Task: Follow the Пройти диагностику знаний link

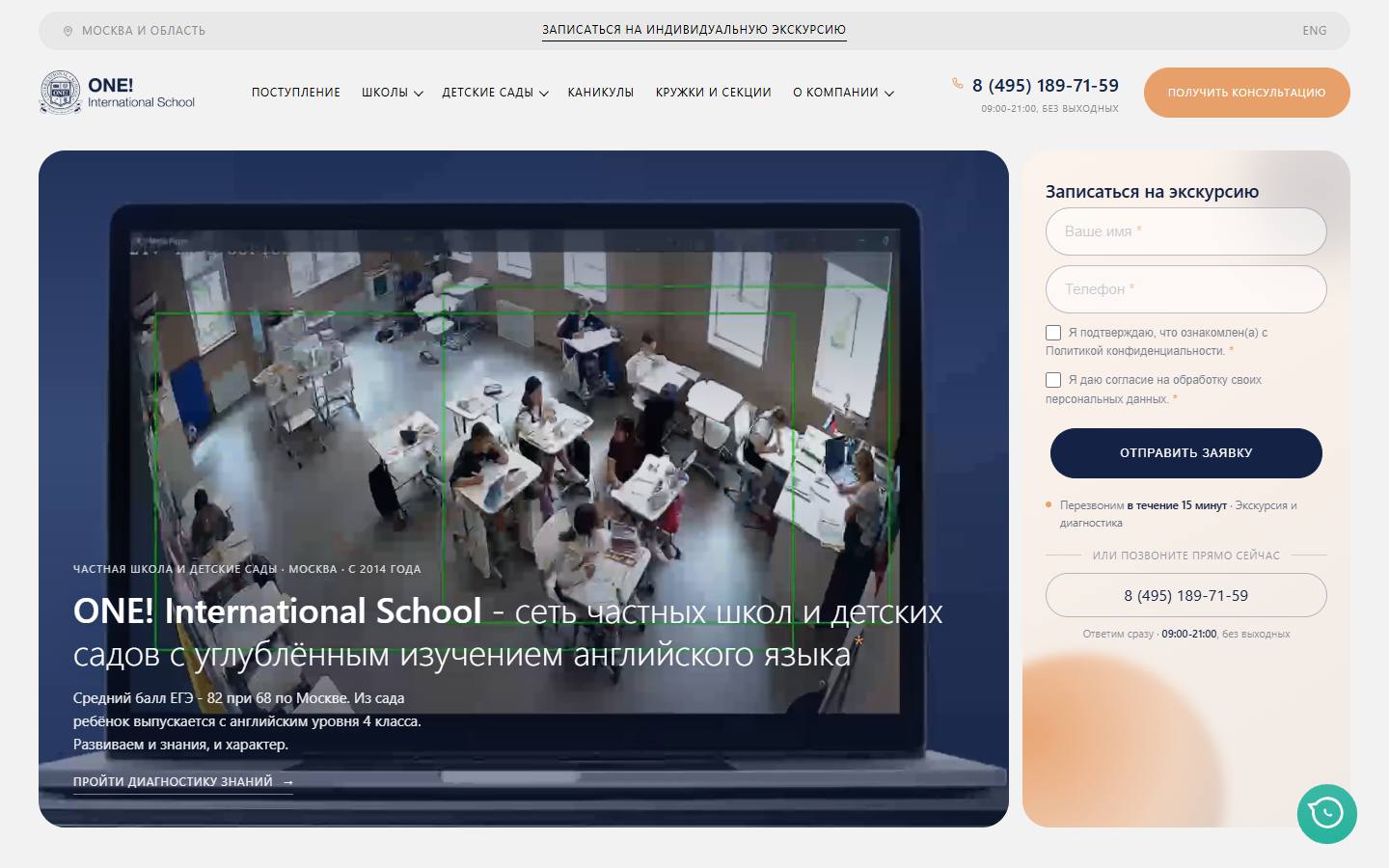Action: (x=183, y=782)
